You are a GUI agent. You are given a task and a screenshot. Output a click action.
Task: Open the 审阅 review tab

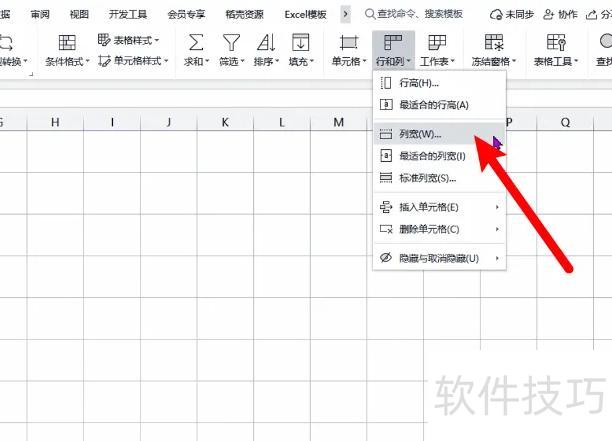click(40, 14)
